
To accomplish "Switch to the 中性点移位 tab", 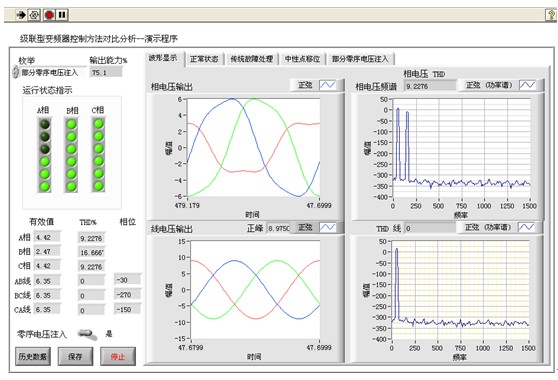I will (x=302, y=59).
